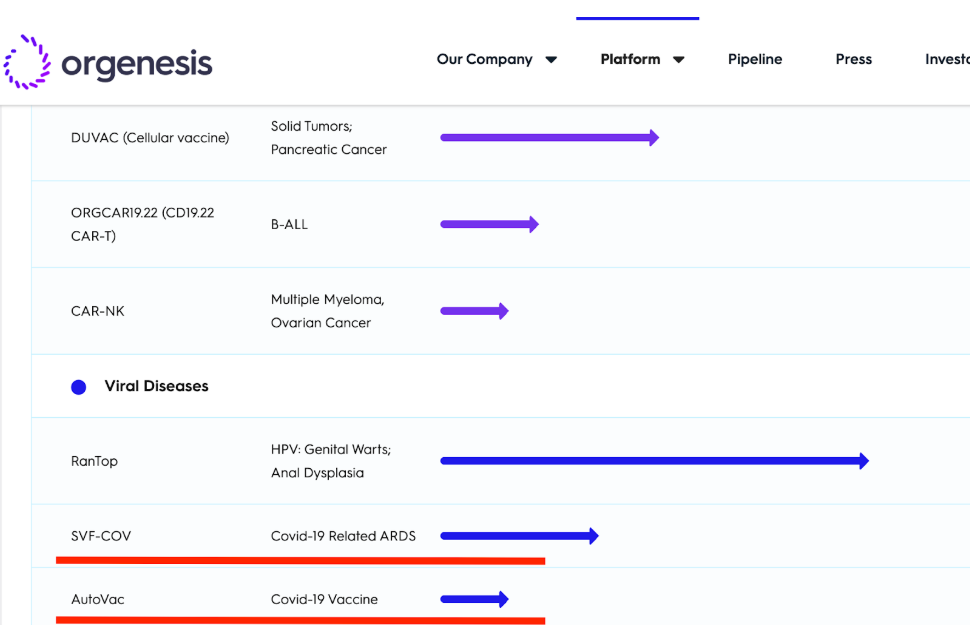Click the RanTop blue progress arrow
Viewport: 974px width, 625px height.
pyautogui.click(x=655, y=461)
